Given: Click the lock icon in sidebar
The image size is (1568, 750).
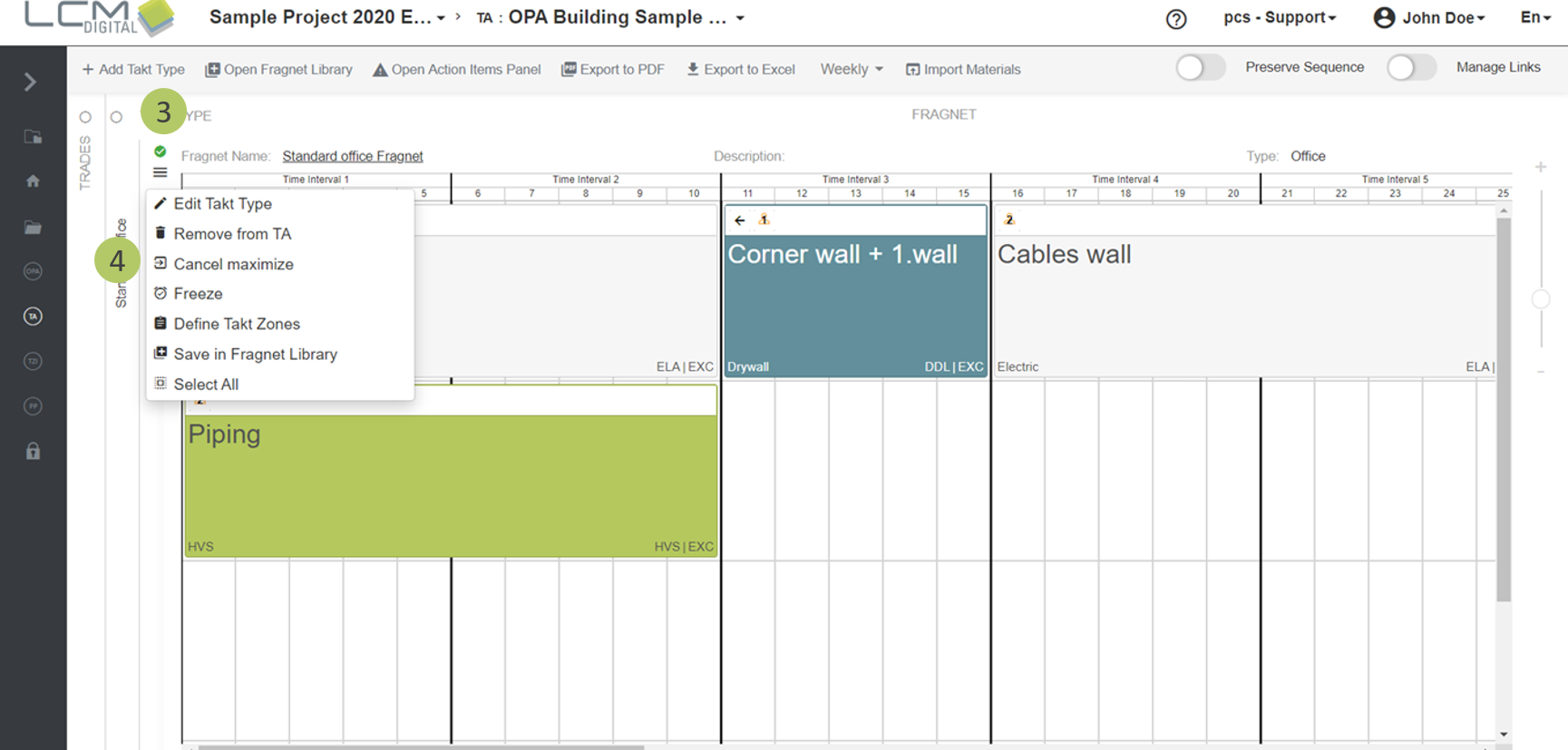Looking at the screenshot, I should click(33, 452).
